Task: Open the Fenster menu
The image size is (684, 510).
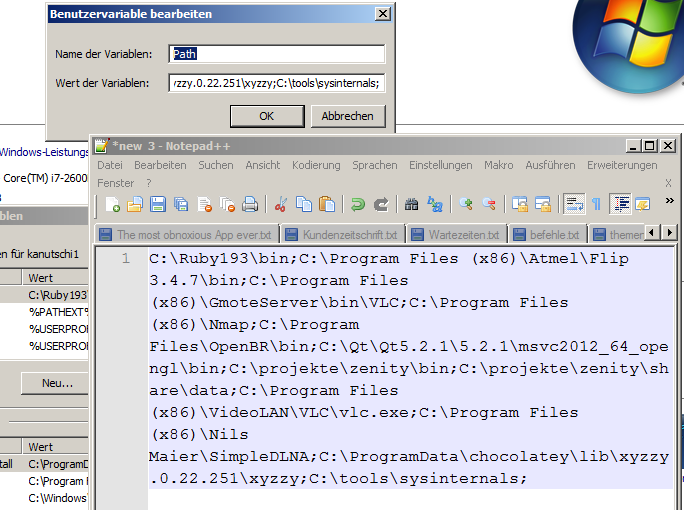Action: tap(115, 183)
